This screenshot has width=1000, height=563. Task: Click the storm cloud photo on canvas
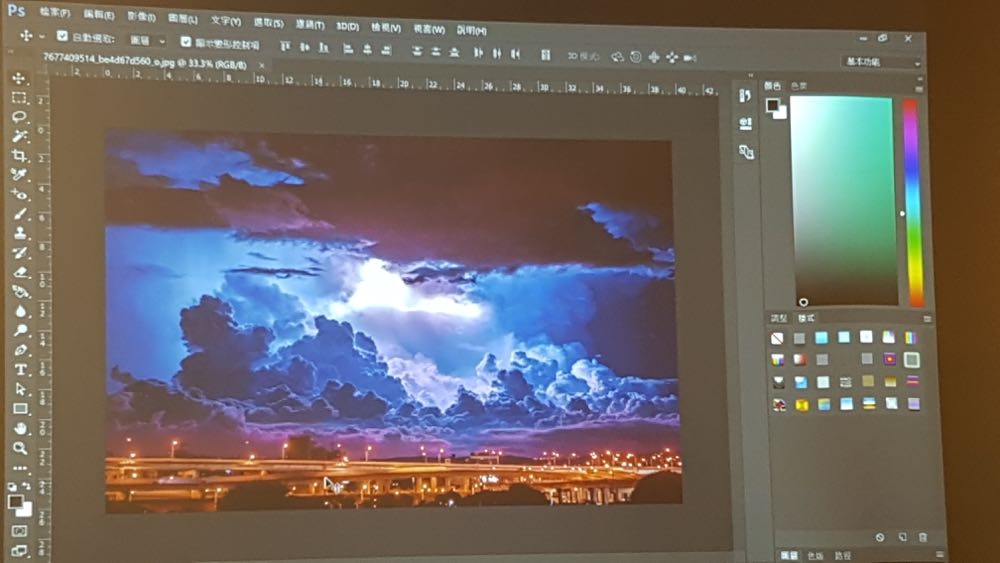click(392, 322)
